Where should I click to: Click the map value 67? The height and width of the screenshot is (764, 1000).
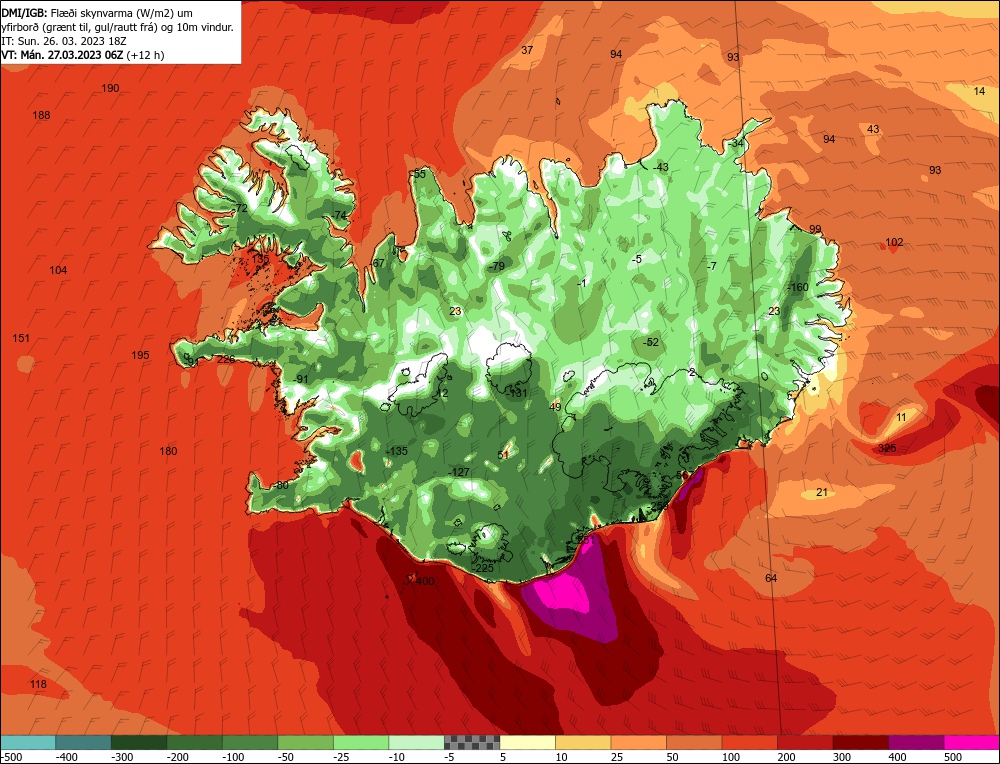click(379, 263)
